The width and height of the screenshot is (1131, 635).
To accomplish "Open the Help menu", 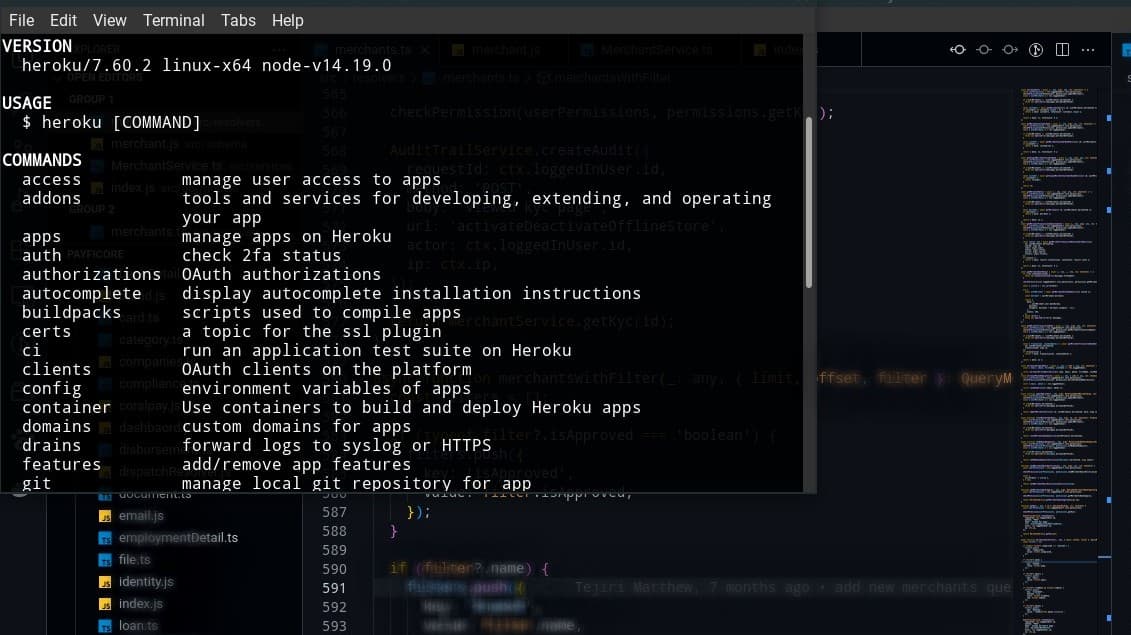I will point(288,20).
